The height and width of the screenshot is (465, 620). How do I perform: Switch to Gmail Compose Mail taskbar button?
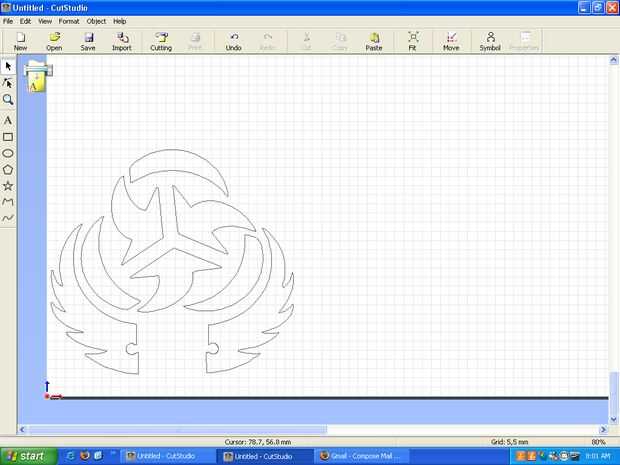pos(362,457)
